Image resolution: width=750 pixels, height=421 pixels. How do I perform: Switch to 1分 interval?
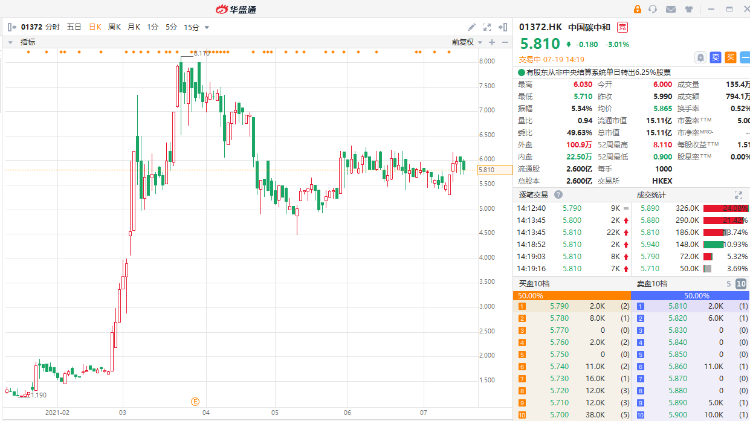coord(153,27)
